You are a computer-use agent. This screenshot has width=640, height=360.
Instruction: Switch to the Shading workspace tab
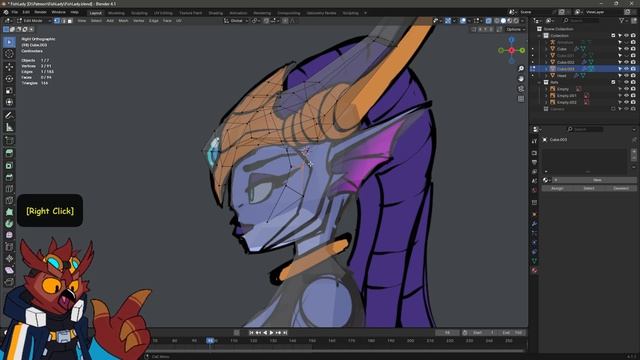click(216, 13)
